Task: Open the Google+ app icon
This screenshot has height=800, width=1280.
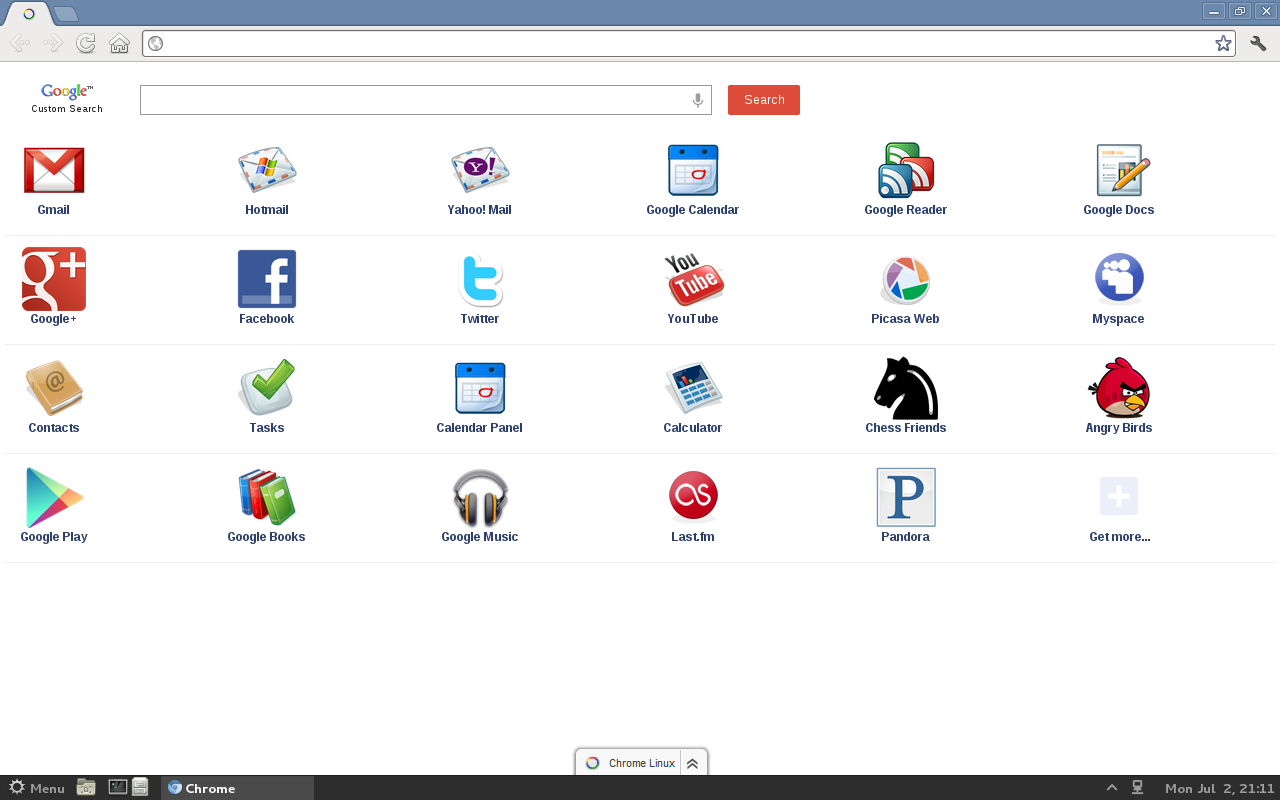Action: click(x=54, y=279)
